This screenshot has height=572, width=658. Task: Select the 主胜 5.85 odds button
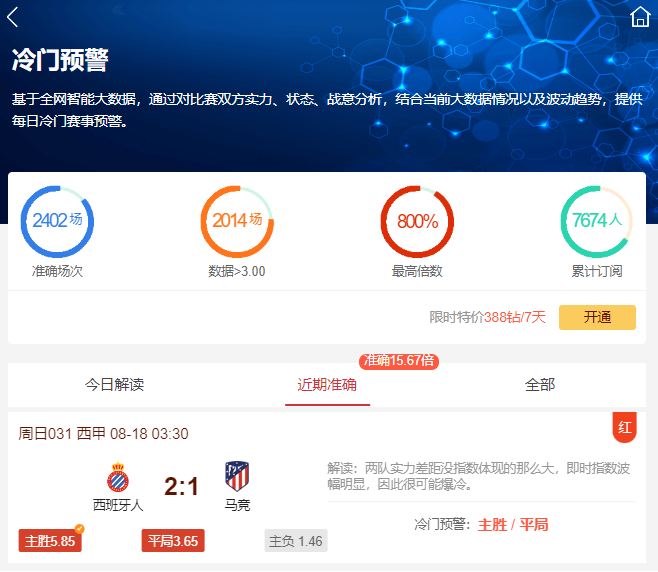click(50, 541)
